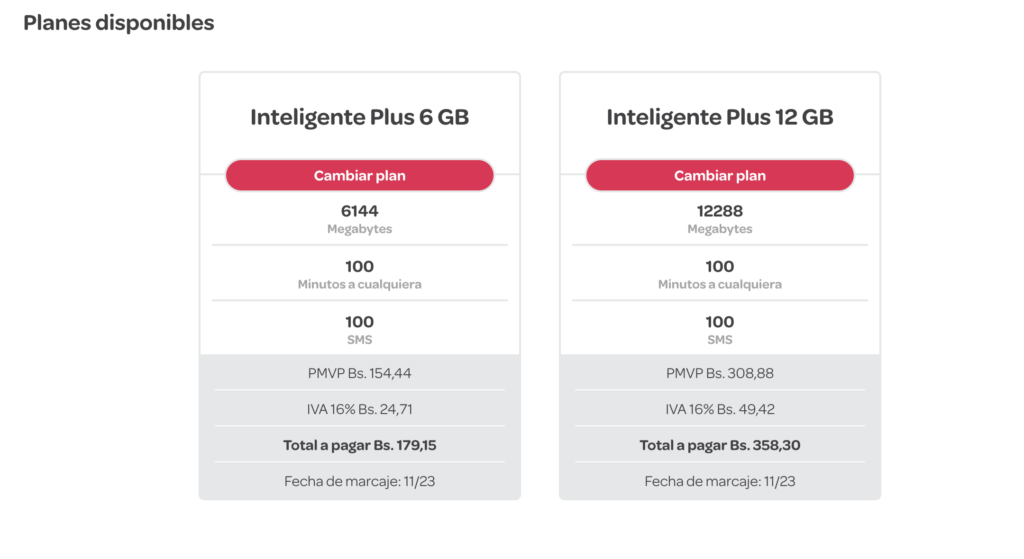This screenshot has width=1024, height=559.
Task: Click PMVP Bs. 308,88 price line
Action: 719,373
